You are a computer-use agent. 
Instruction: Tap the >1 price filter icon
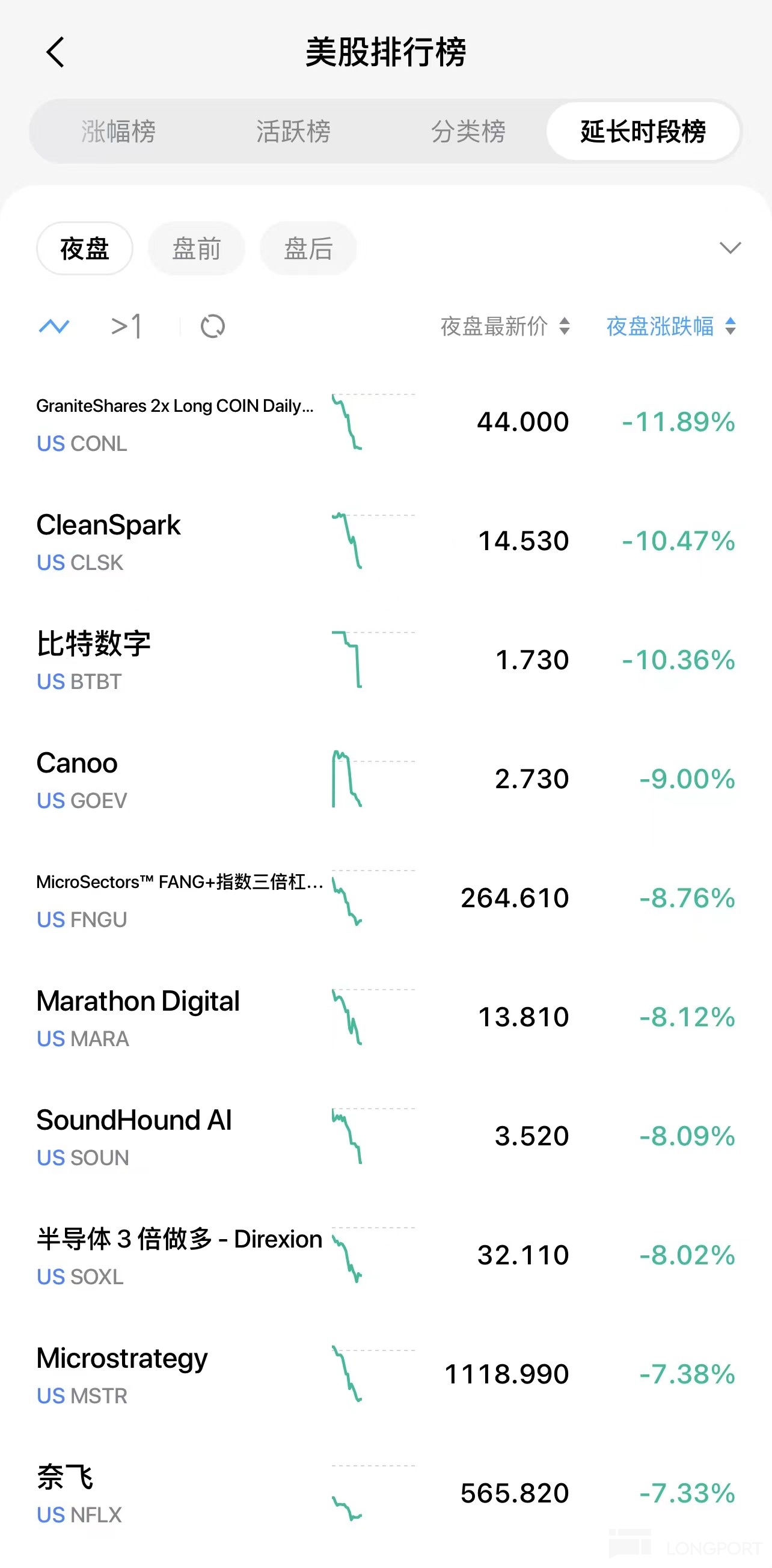[127, 326]
